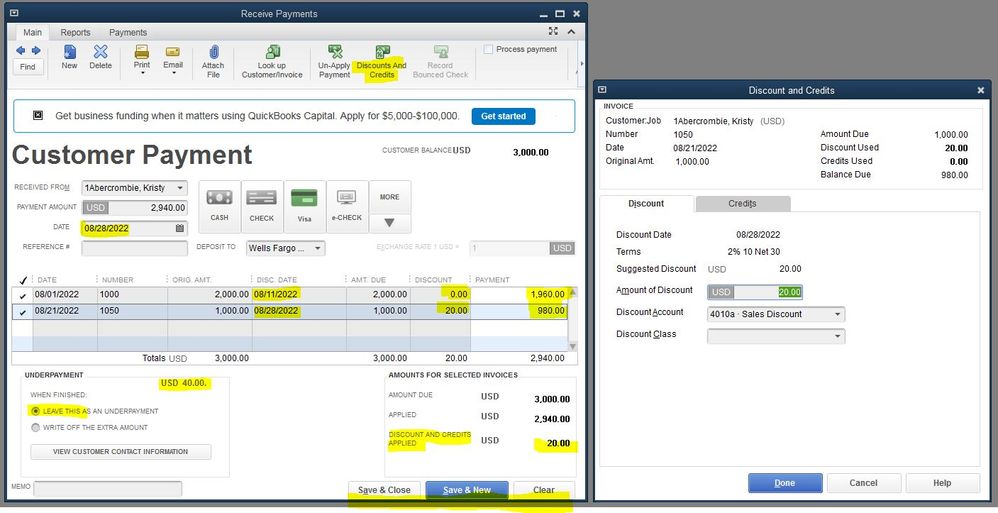Open the Payments tab
Image resolution: width=998 pixels, height=513 pixels.
point(128,32)
